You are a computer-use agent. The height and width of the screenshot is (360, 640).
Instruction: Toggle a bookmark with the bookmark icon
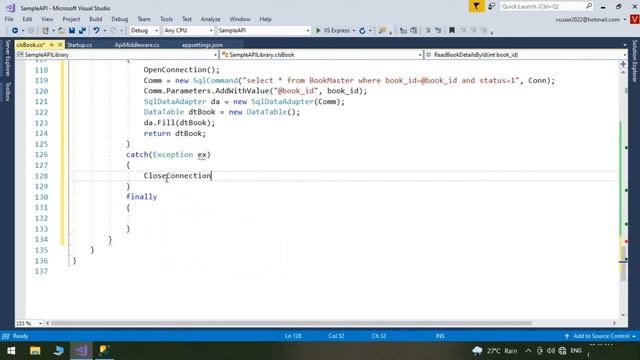point(452,31)
